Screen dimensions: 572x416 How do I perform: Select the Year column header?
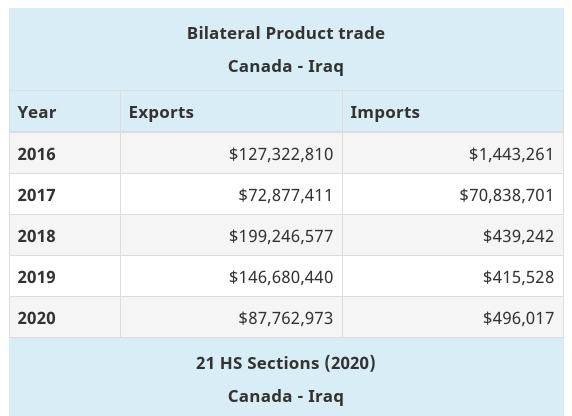tap(37, 112)
